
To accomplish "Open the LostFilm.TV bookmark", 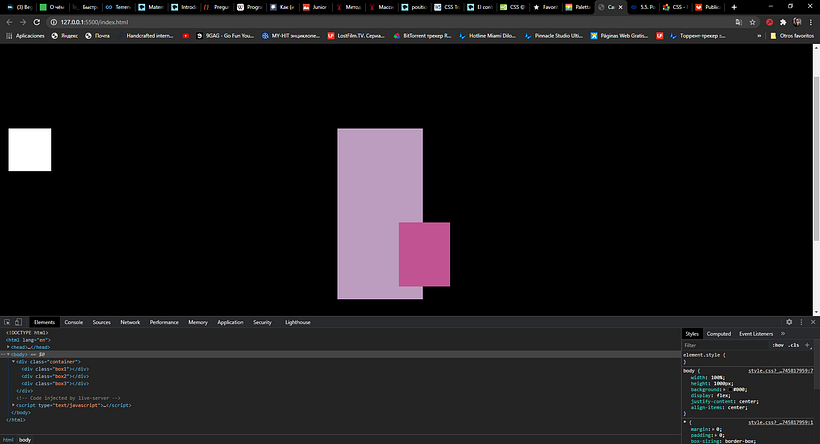I will point(356,36).
